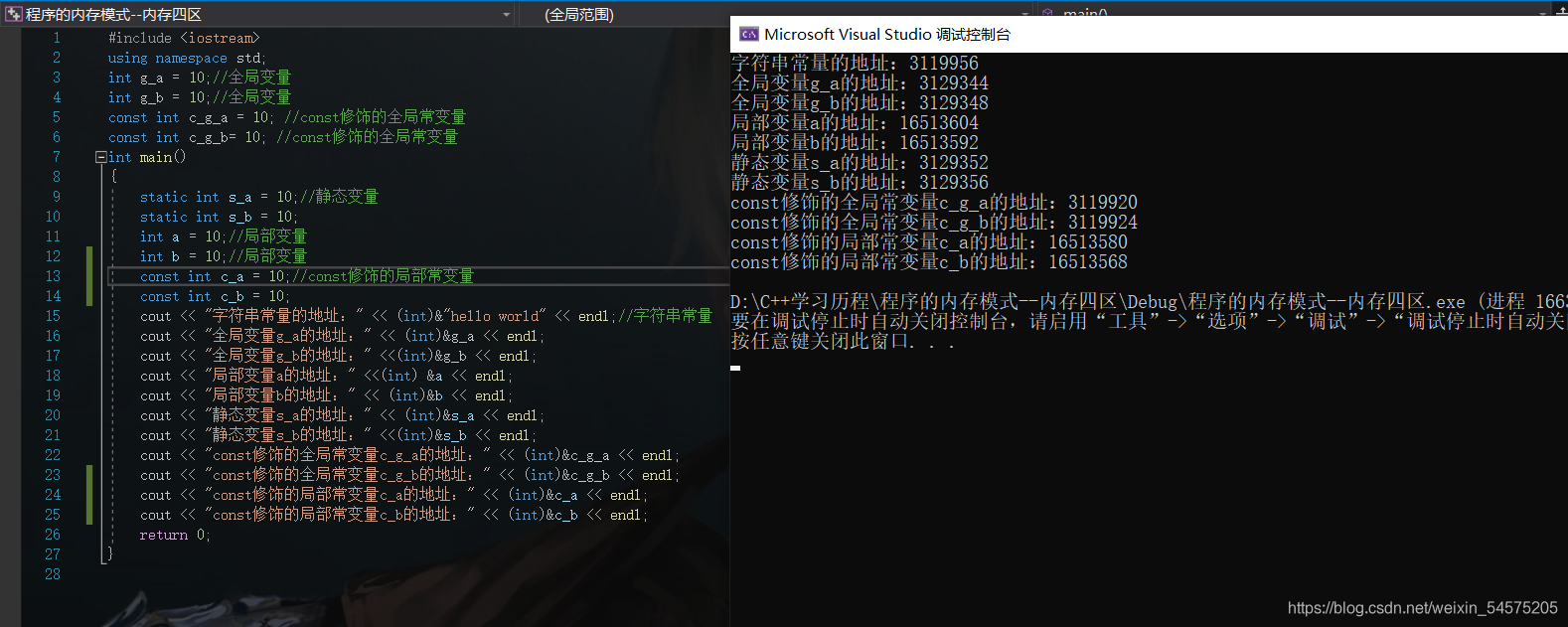The height and width of the screenshot is (627, 1568).
Task: Click the line using namespace std;
Action: (187, 58)
